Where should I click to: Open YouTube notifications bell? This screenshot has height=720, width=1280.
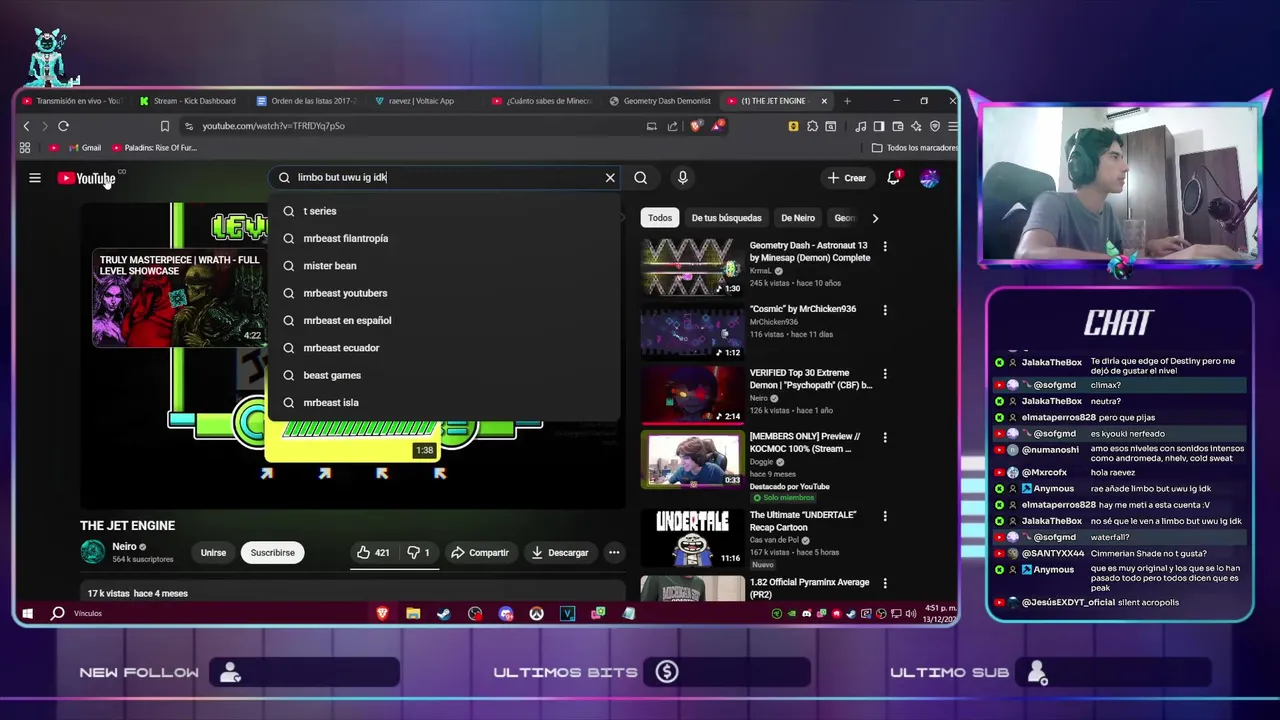pos(894,178)
